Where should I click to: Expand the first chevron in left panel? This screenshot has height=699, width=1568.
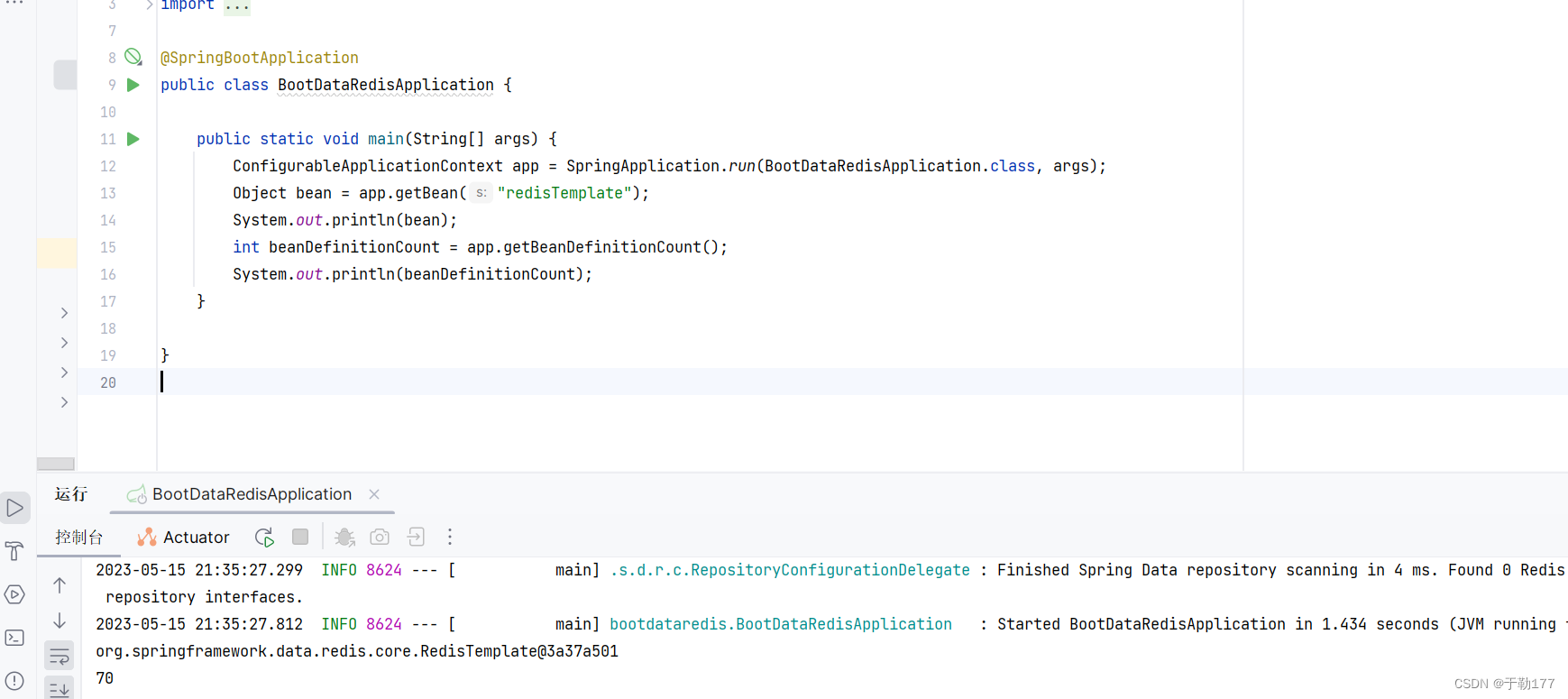(x=64, y=313)
